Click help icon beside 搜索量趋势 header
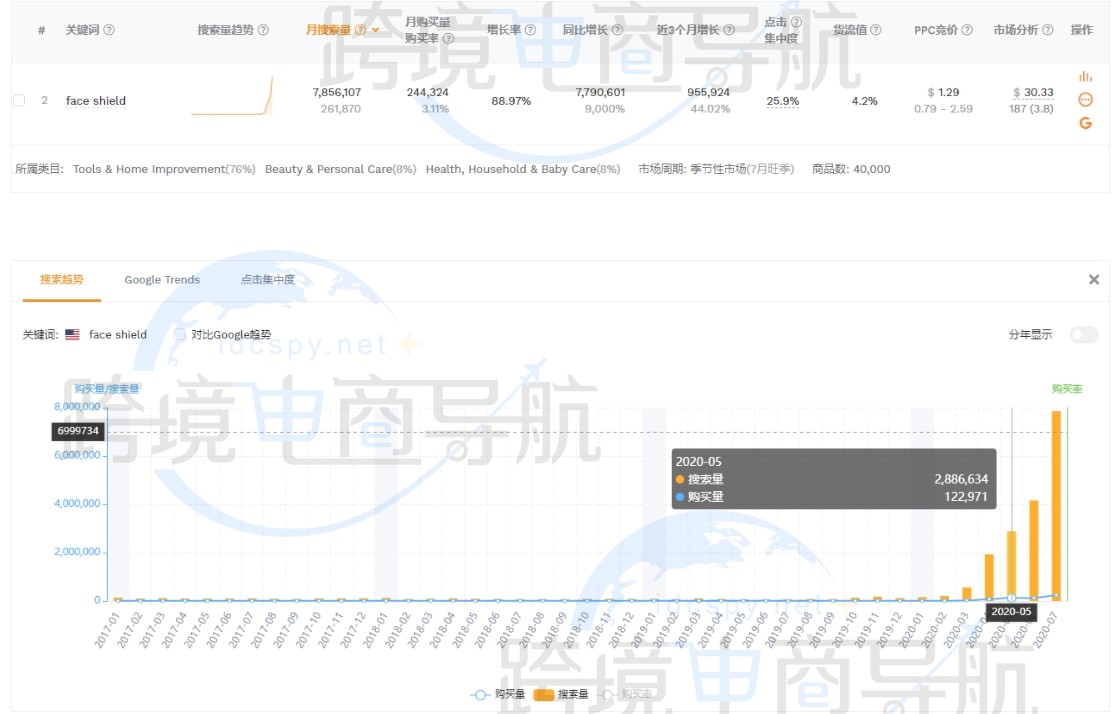This screenshot has height=714, width=1120. point(263,30)
